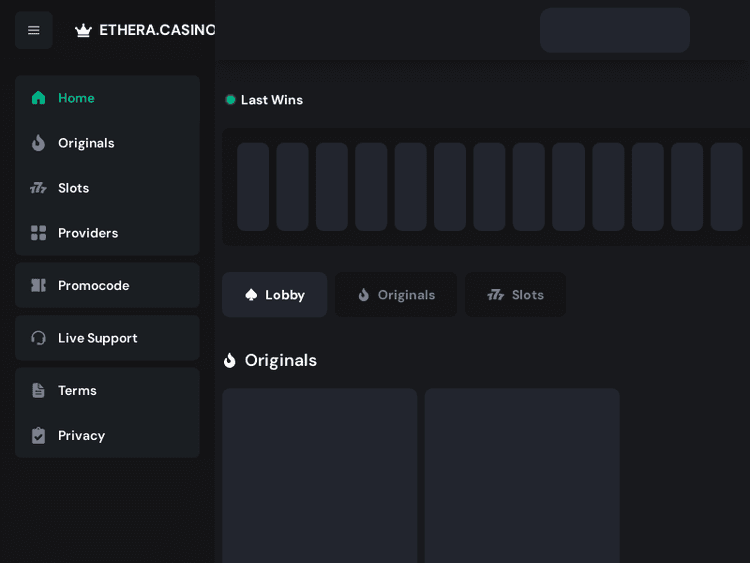This screenshot has width=750, height=563.
Task: Click the Last Wins heading
Action: pyautogui.click(x=272, y=99)
